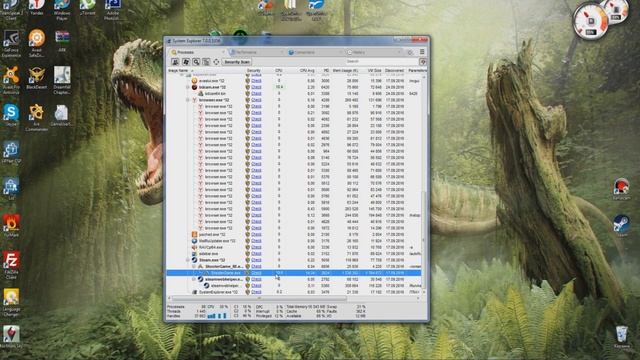Sort by the CPU column header
This screenshot has width=640, height=360.
click(x=279, y=71)
